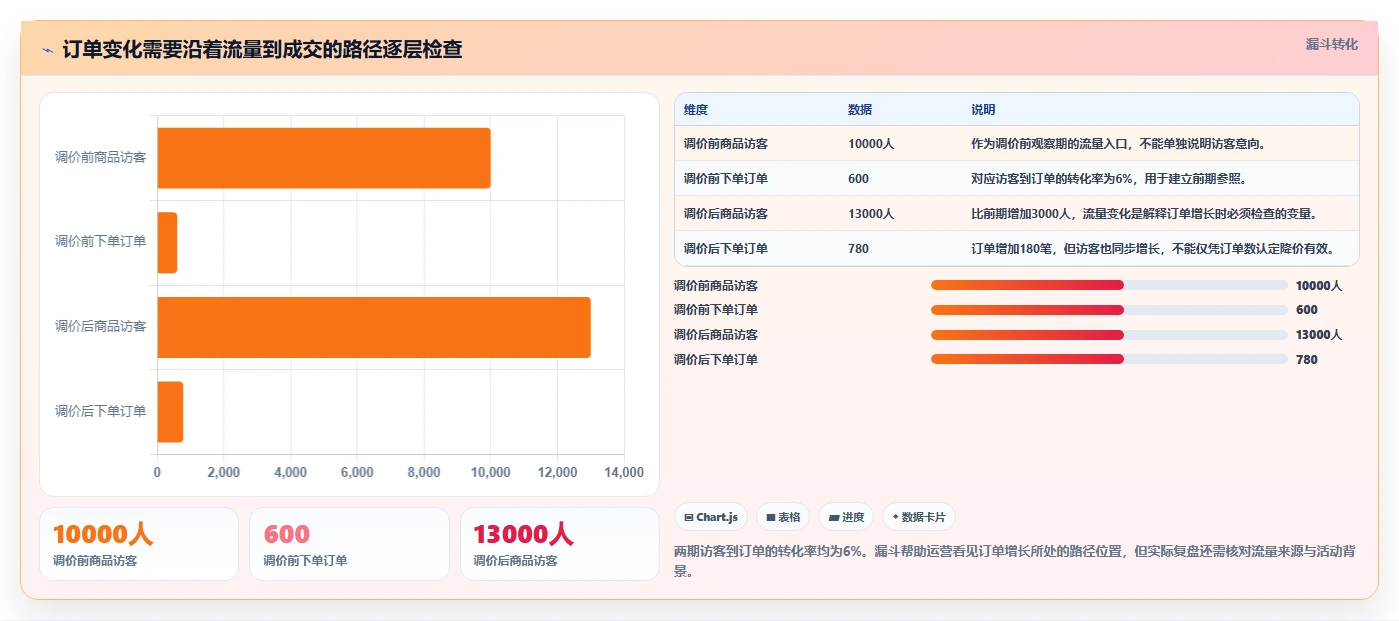The image size is (1399, 621).
Task: Click the note mentioning 转化率为6% in the table
Action: 1108,178
